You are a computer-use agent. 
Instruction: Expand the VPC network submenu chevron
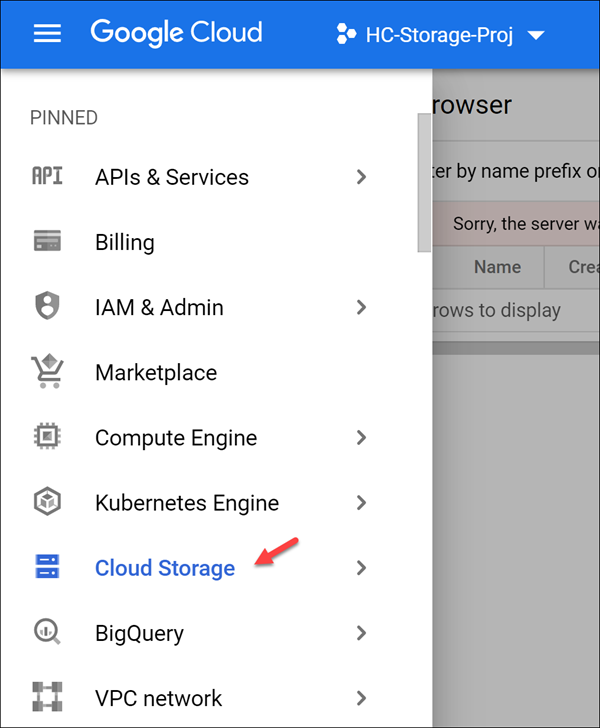[361, 698]
